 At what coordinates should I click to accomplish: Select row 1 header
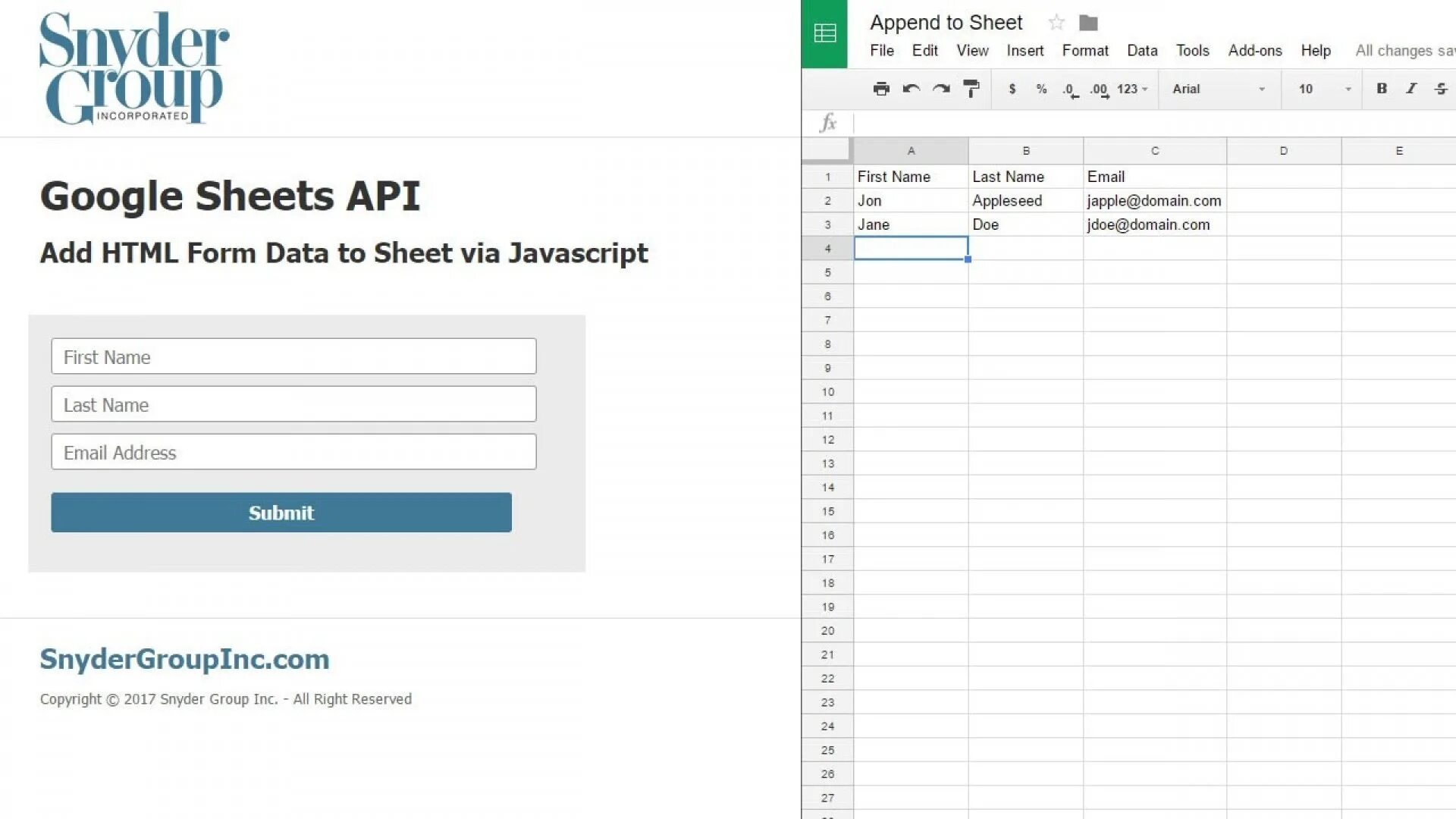[827, 177]
